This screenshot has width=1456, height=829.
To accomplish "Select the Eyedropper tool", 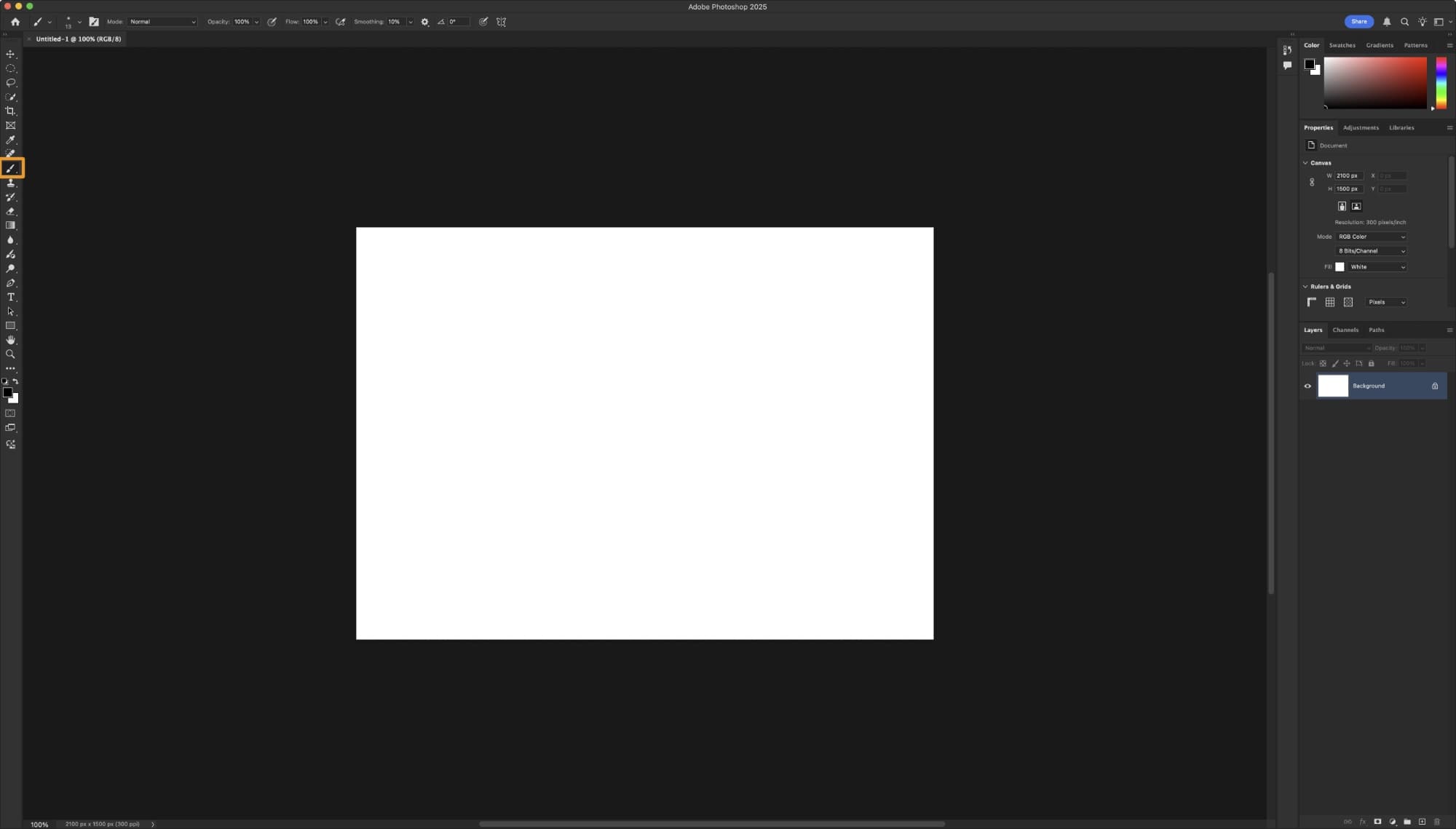I will (x=10, y=140).
